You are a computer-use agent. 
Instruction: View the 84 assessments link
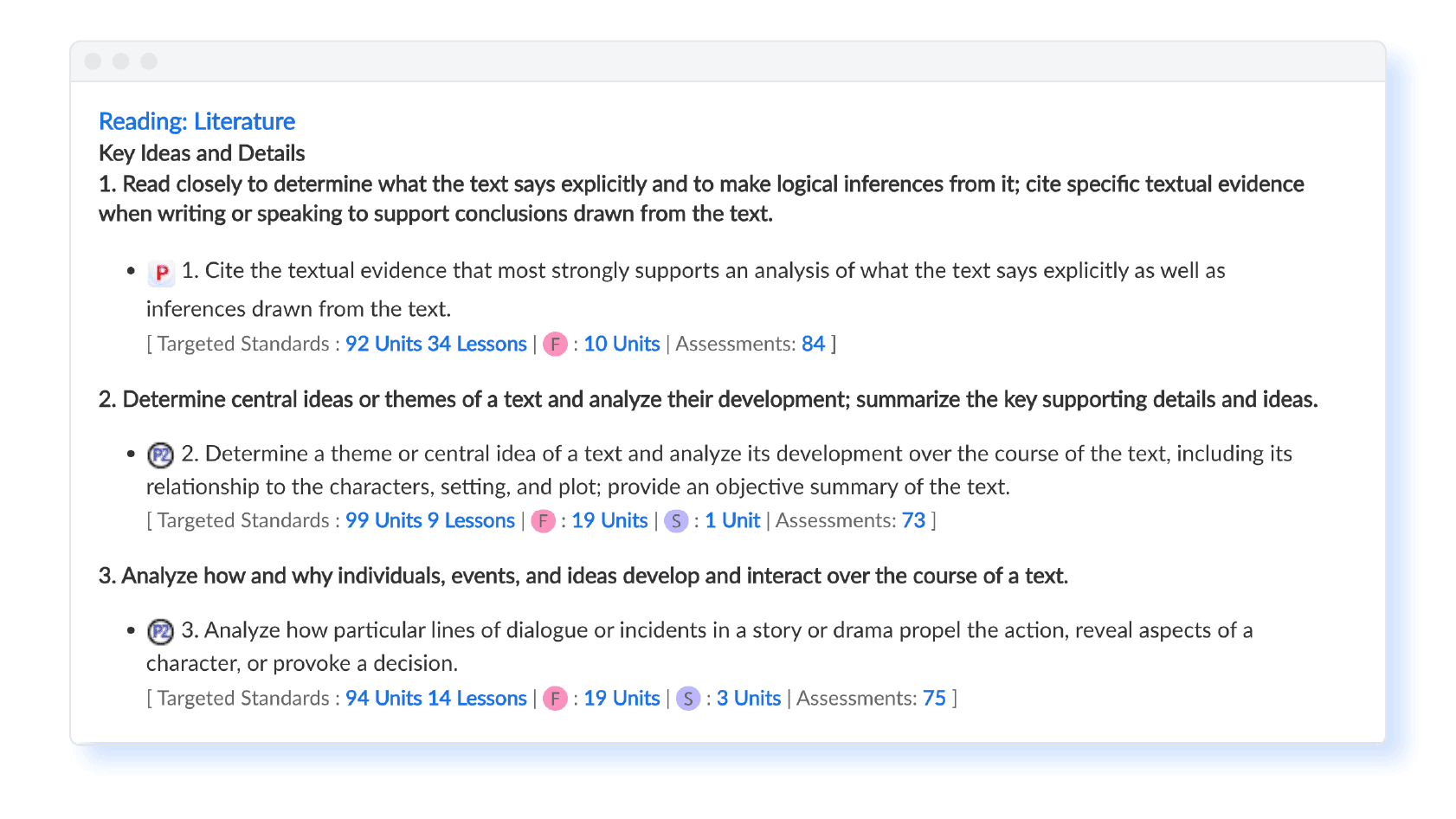click(x=813, y=345)
